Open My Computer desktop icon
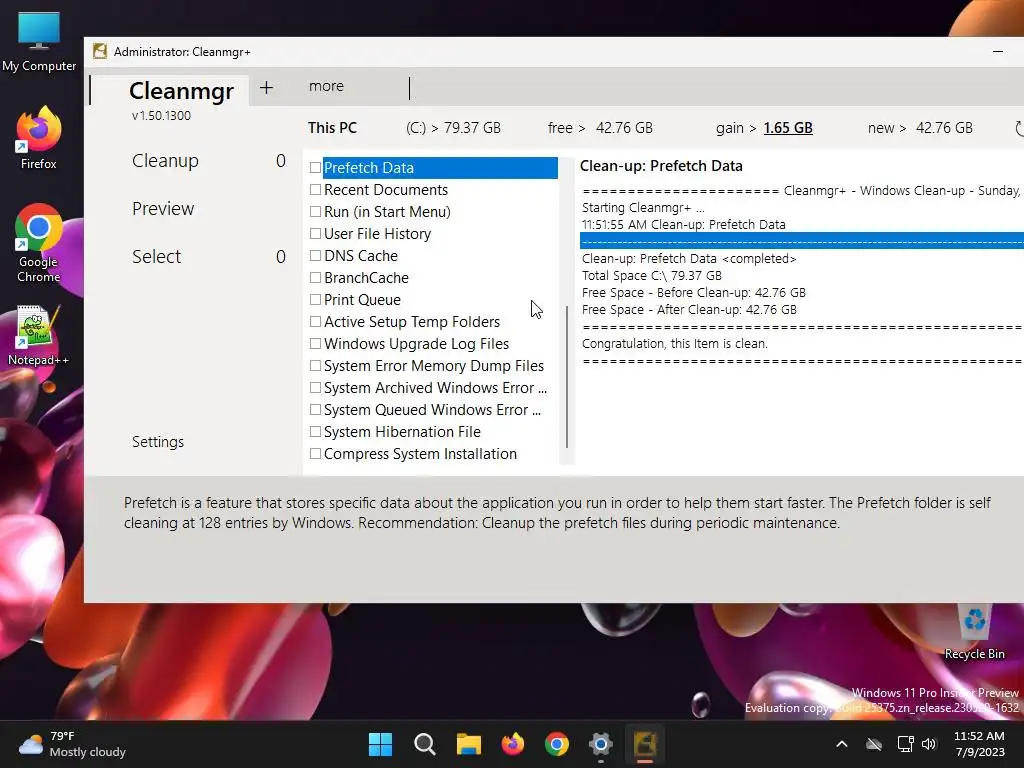This screenshot has height=768, width=1024. tap(39, 40)
